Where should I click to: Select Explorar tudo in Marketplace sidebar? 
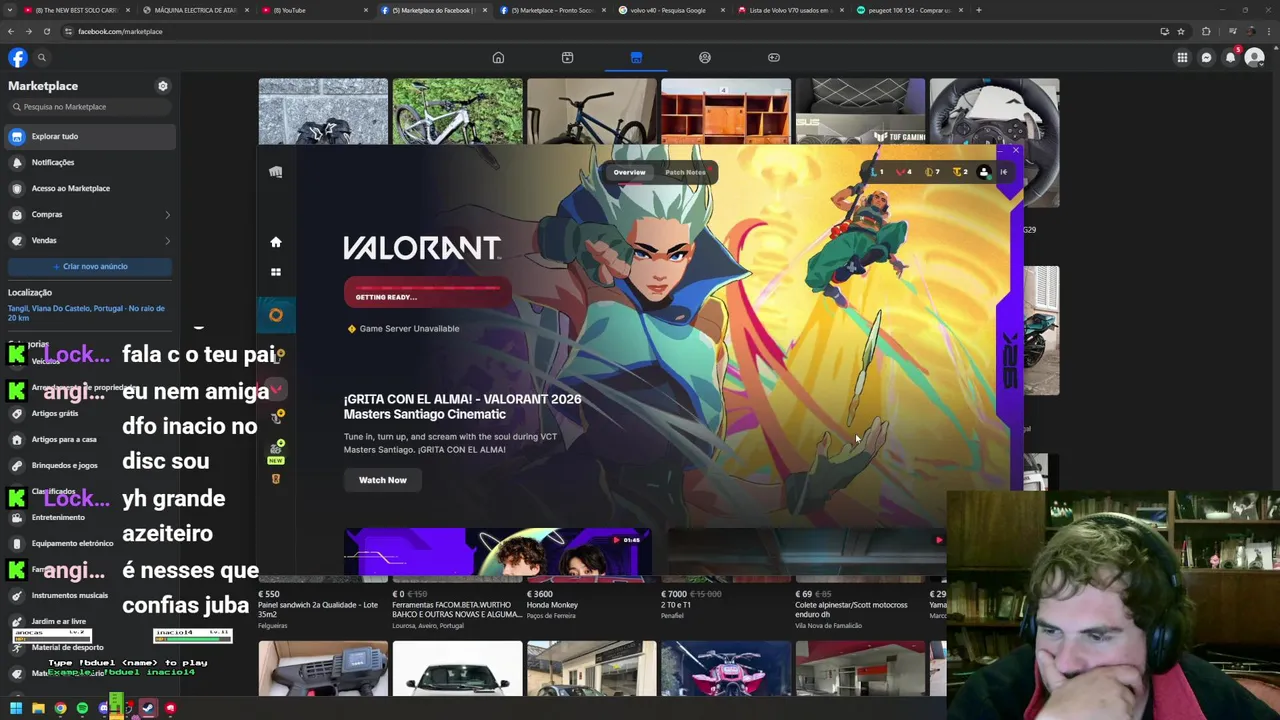click(90, 136)
